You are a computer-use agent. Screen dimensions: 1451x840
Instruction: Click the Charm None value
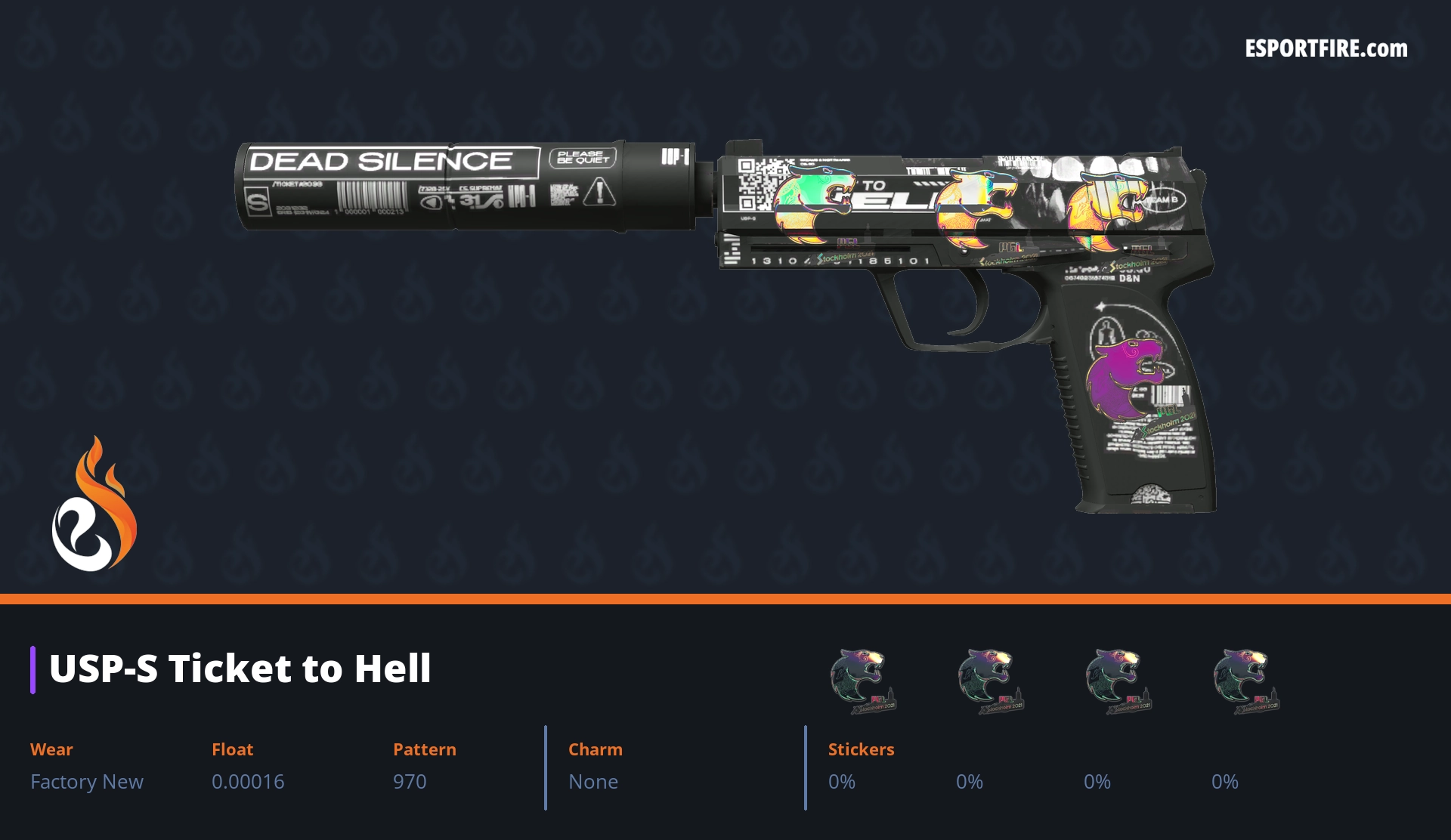coord(593,782)
